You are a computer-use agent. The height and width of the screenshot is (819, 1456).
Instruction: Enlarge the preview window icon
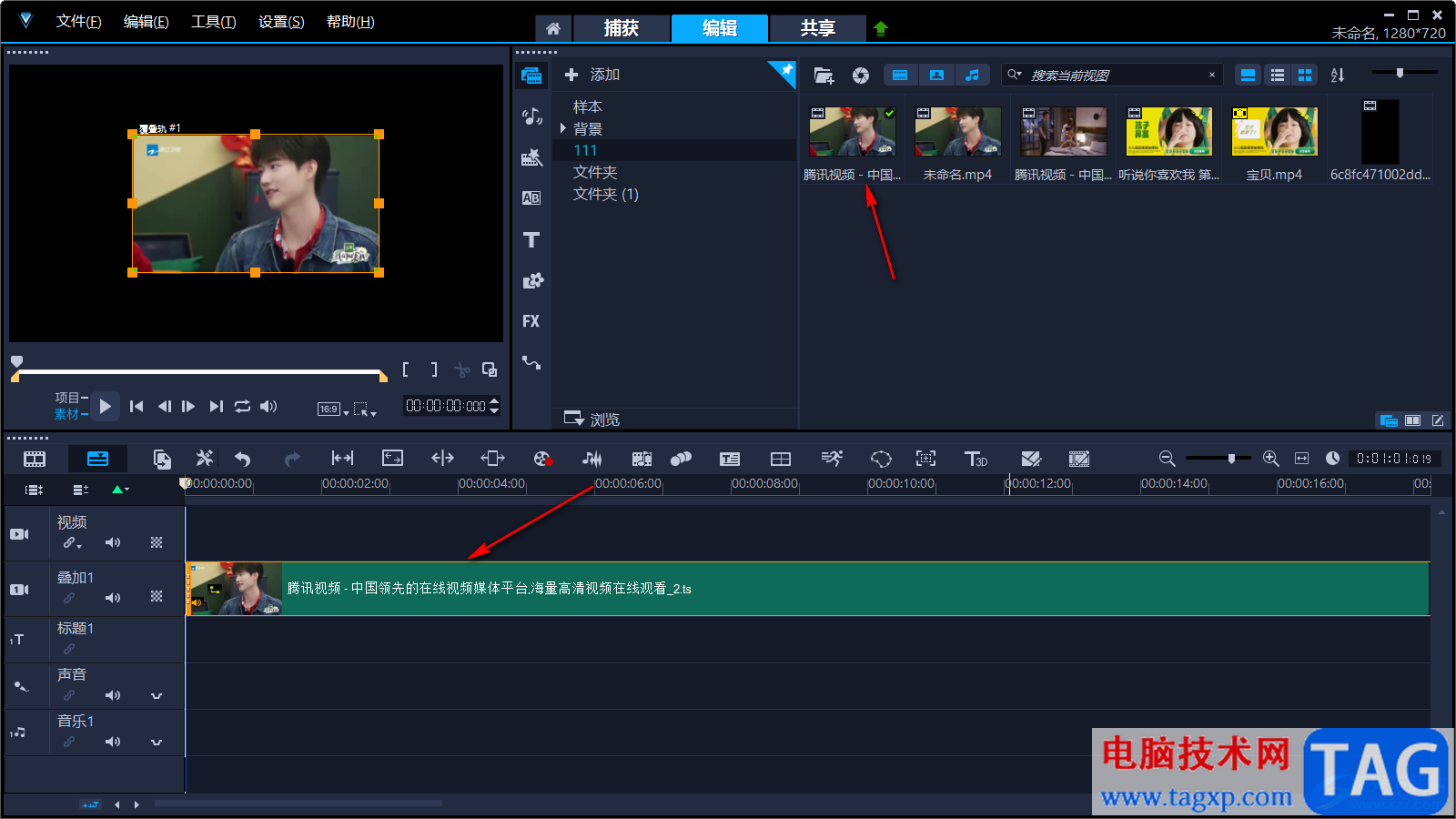(x=490, y=369)
